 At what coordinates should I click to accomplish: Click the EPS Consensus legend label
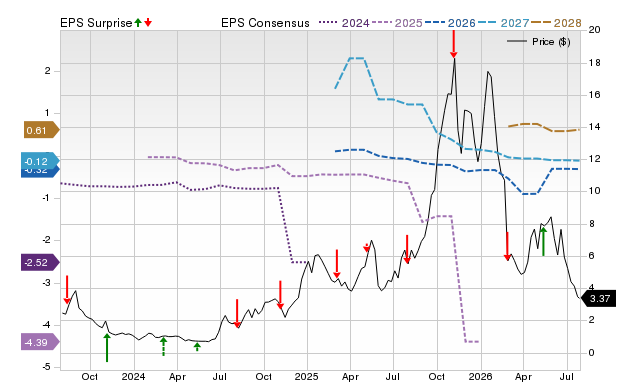click(265, 23)
